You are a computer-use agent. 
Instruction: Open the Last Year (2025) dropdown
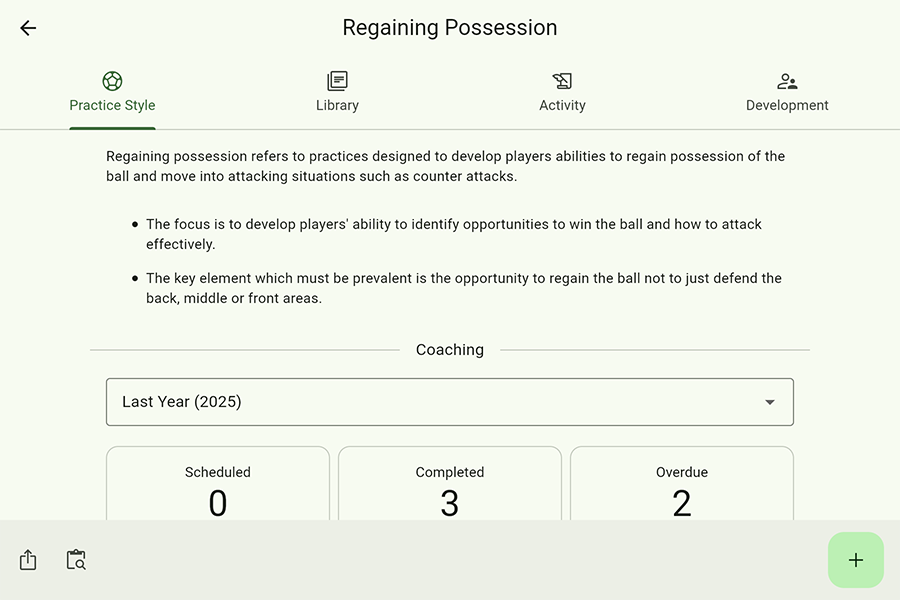pos(449,402)
